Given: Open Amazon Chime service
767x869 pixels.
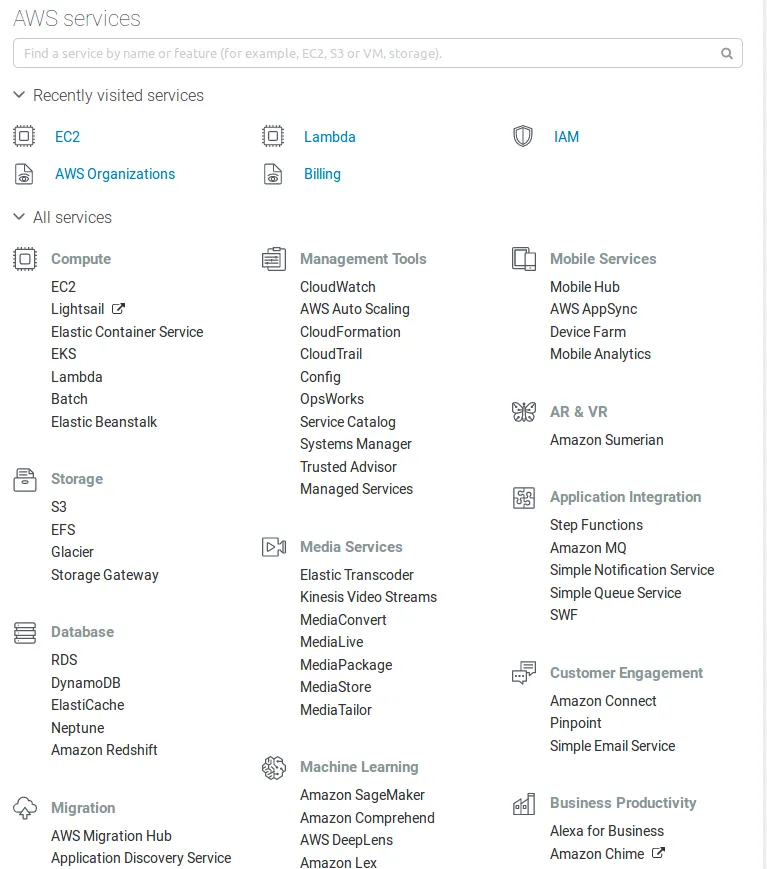Looking at the screenshot, I should [597, 853].
